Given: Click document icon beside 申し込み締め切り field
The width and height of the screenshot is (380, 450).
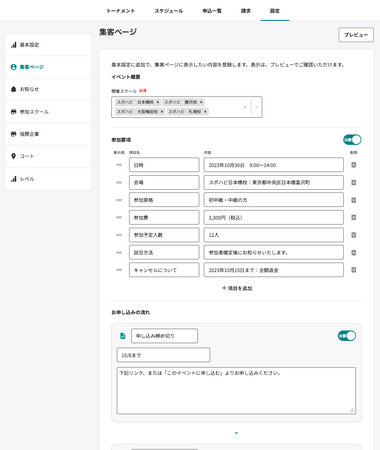Looking at the screenshot, I should 123,336.
